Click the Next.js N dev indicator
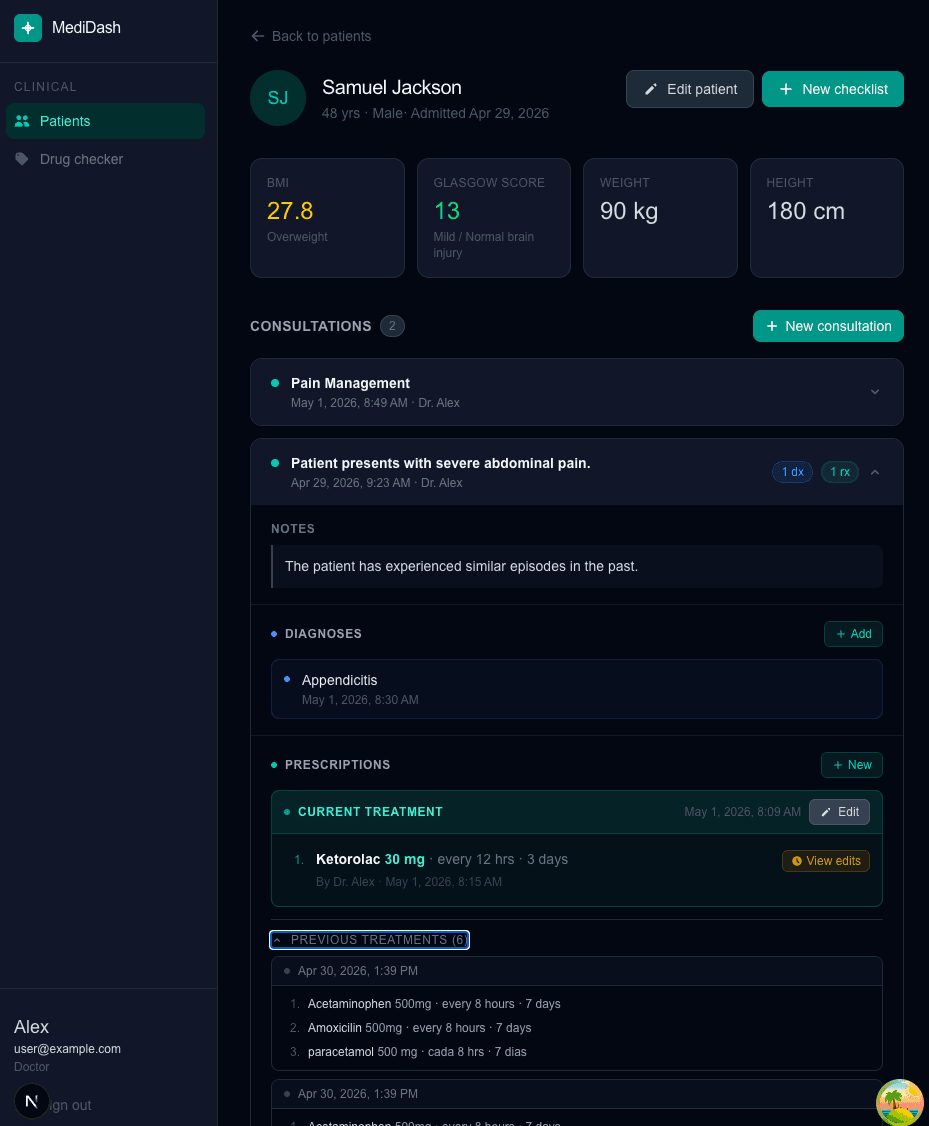 tap(31, 1100)
